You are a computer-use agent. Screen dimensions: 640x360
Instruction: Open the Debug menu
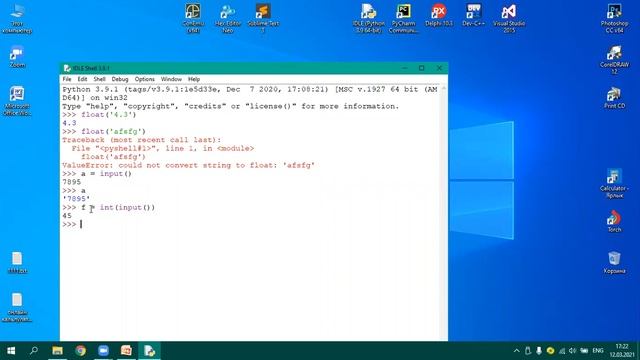point(120,79)
